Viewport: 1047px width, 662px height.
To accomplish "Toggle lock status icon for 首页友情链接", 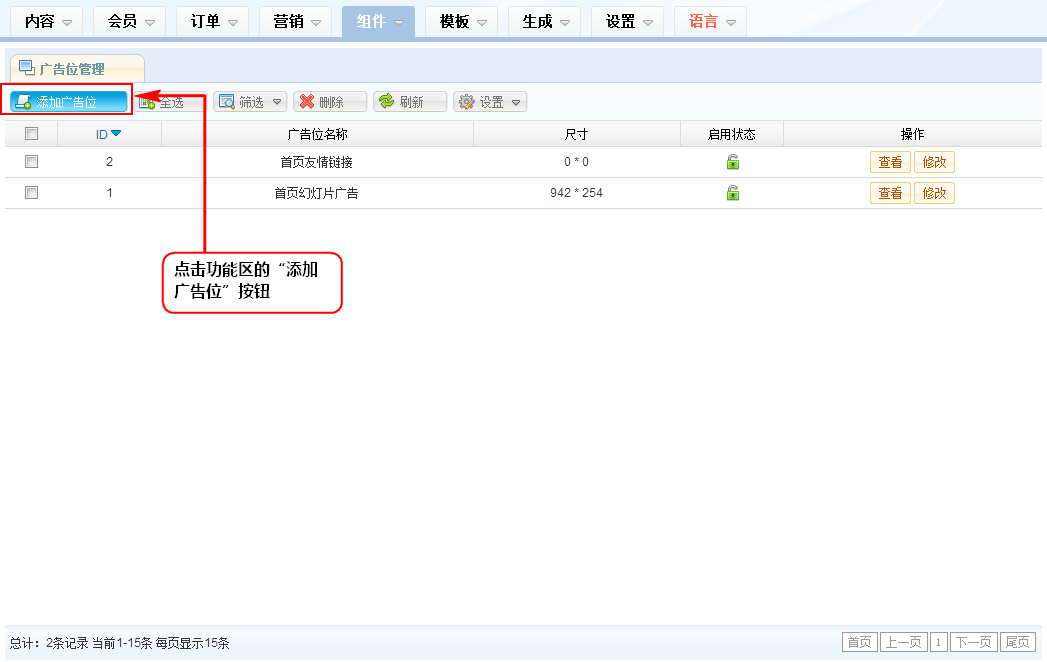I will point(733,162).
